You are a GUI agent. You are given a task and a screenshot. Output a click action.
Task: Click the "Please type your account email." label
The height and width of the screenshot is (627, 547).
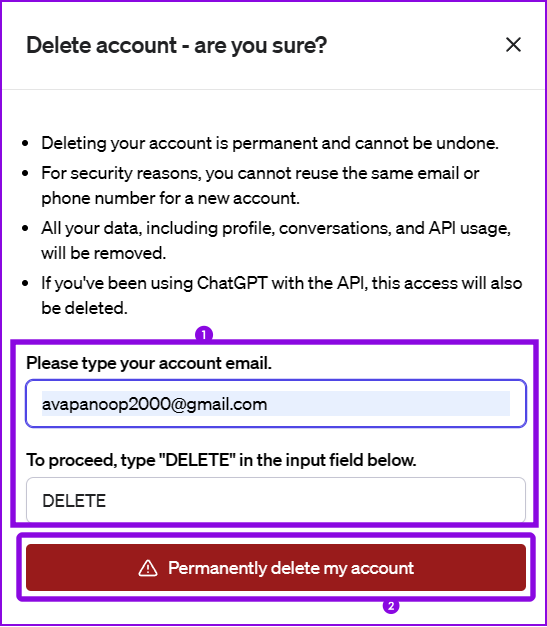tap(149, 363)
